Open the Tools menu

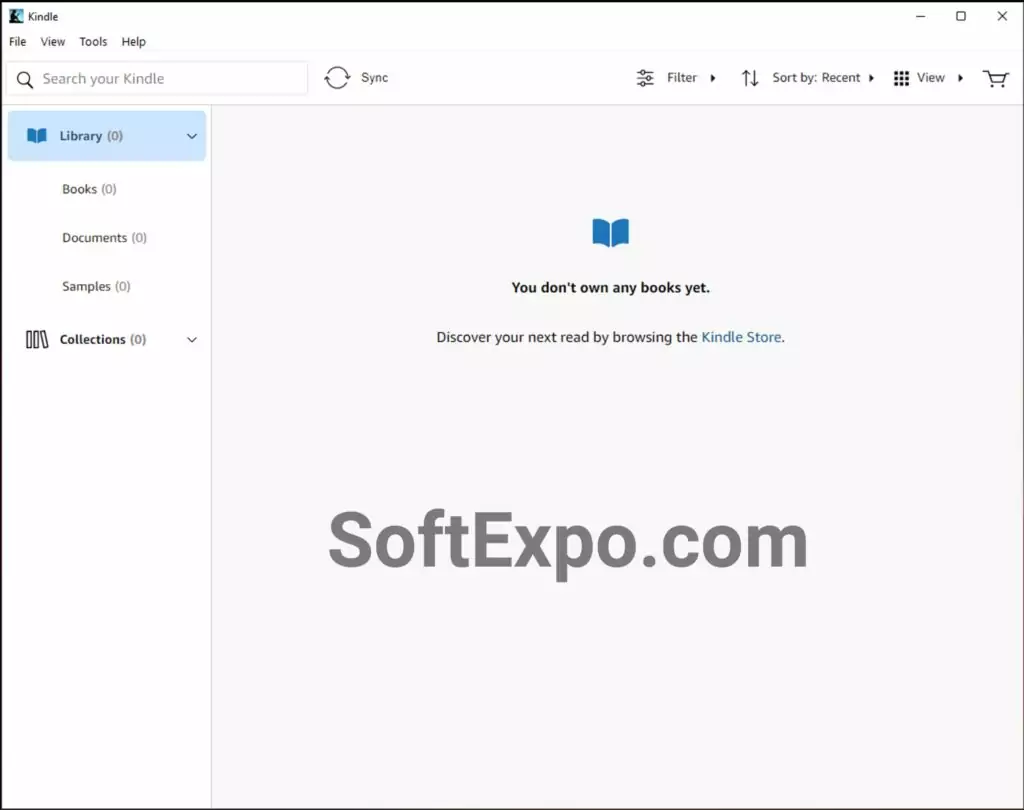[93, 42]
